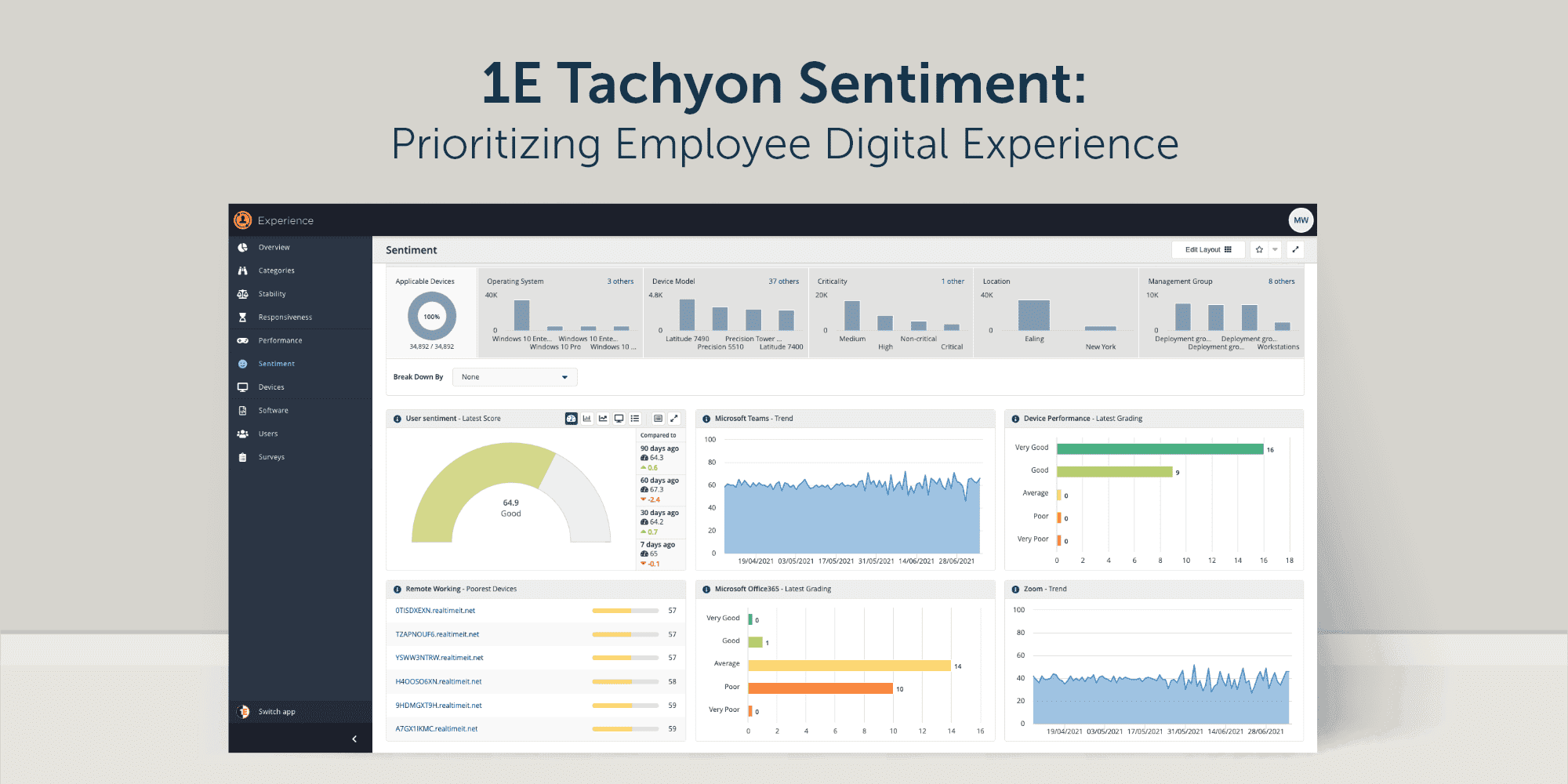Expand the User sentiment tile with arrows icon
This screenshot has height=784, width=1568.
[673, 419]
